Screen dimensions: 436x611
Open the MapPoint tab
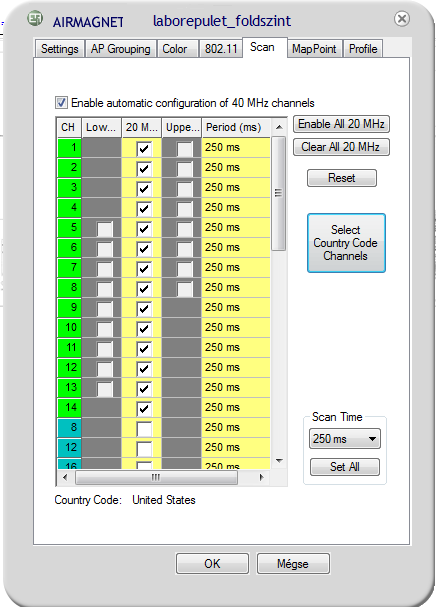tap(314, 49)
